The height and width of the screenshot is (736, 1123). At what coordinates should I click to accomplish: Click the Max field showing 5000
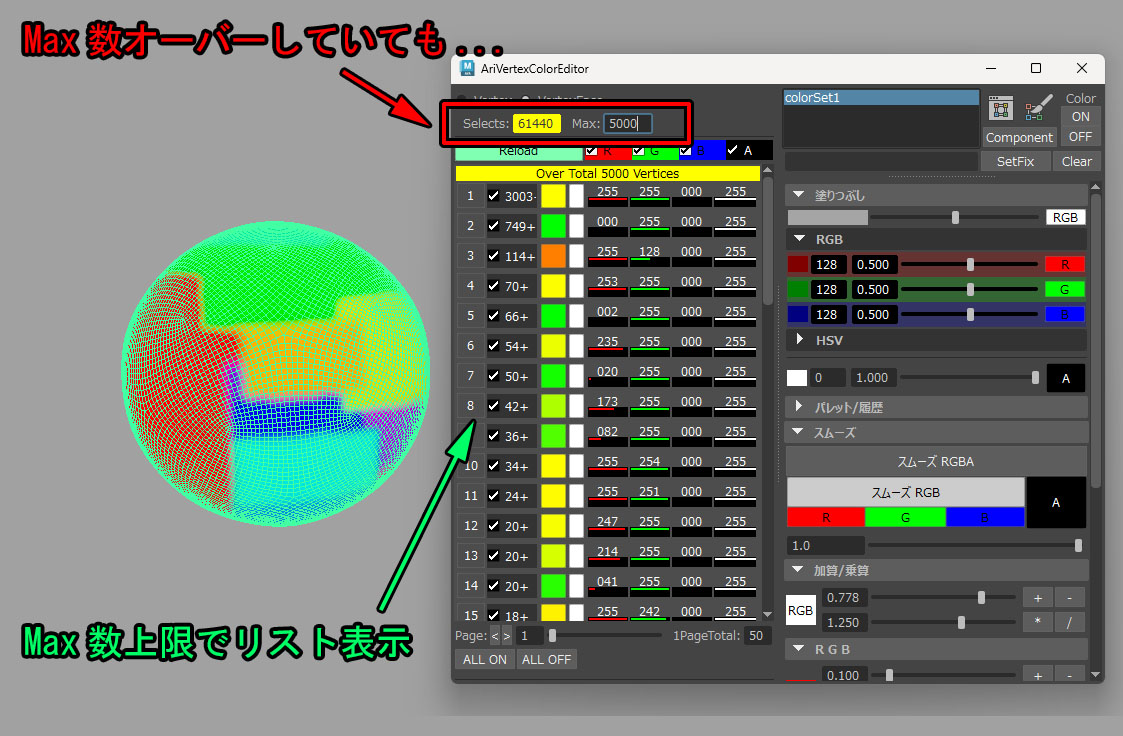[627, 123]
